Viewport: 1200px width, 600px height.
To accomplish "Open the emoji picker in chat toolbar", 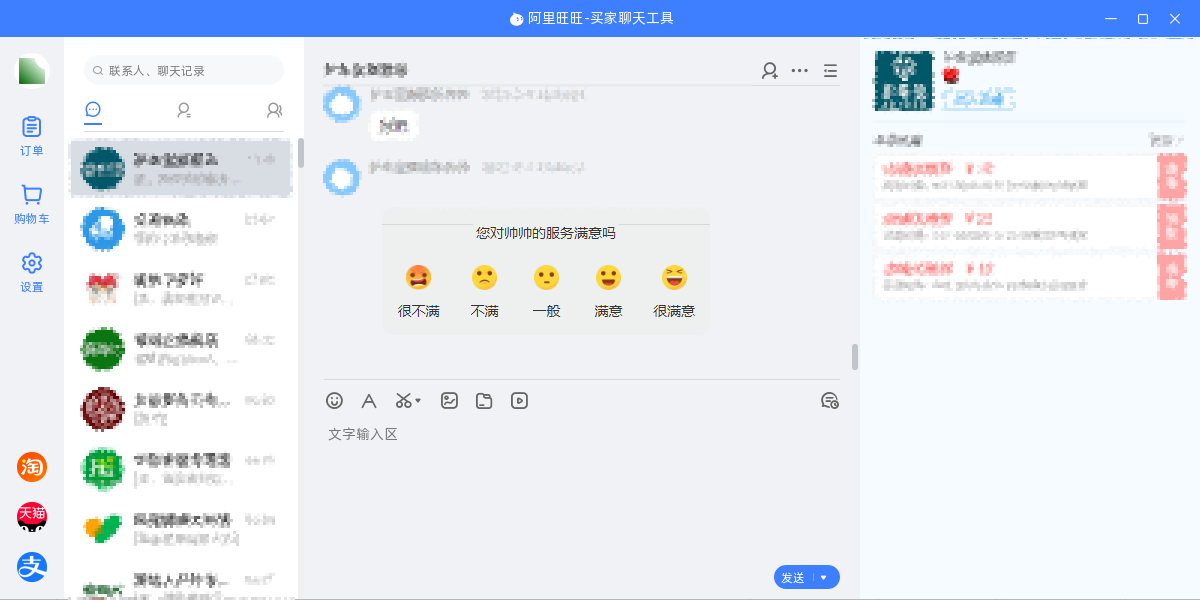I will pyautogui.click(x=335, y=401).
